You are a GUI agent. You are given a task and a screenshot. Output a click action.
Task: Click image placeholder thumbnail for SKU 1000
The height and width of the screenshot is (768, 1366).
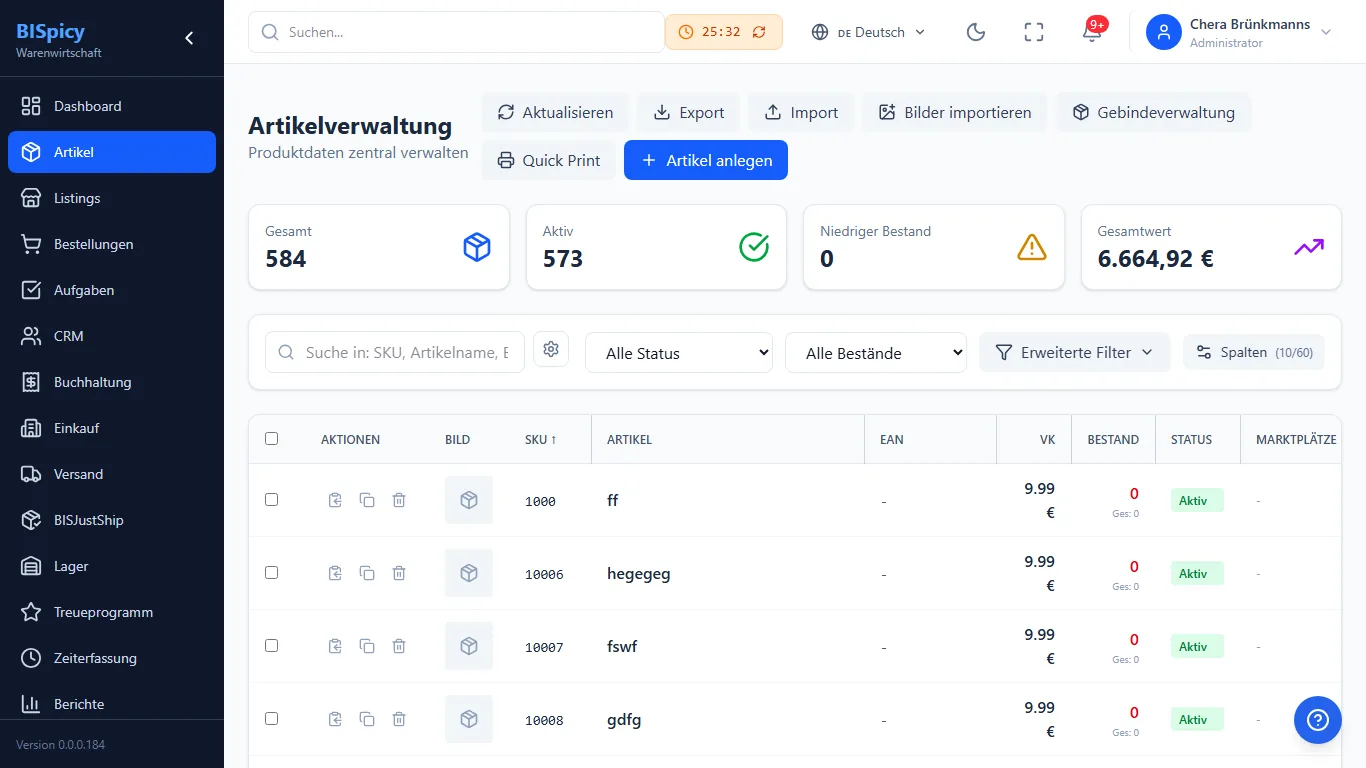point(469,500)
